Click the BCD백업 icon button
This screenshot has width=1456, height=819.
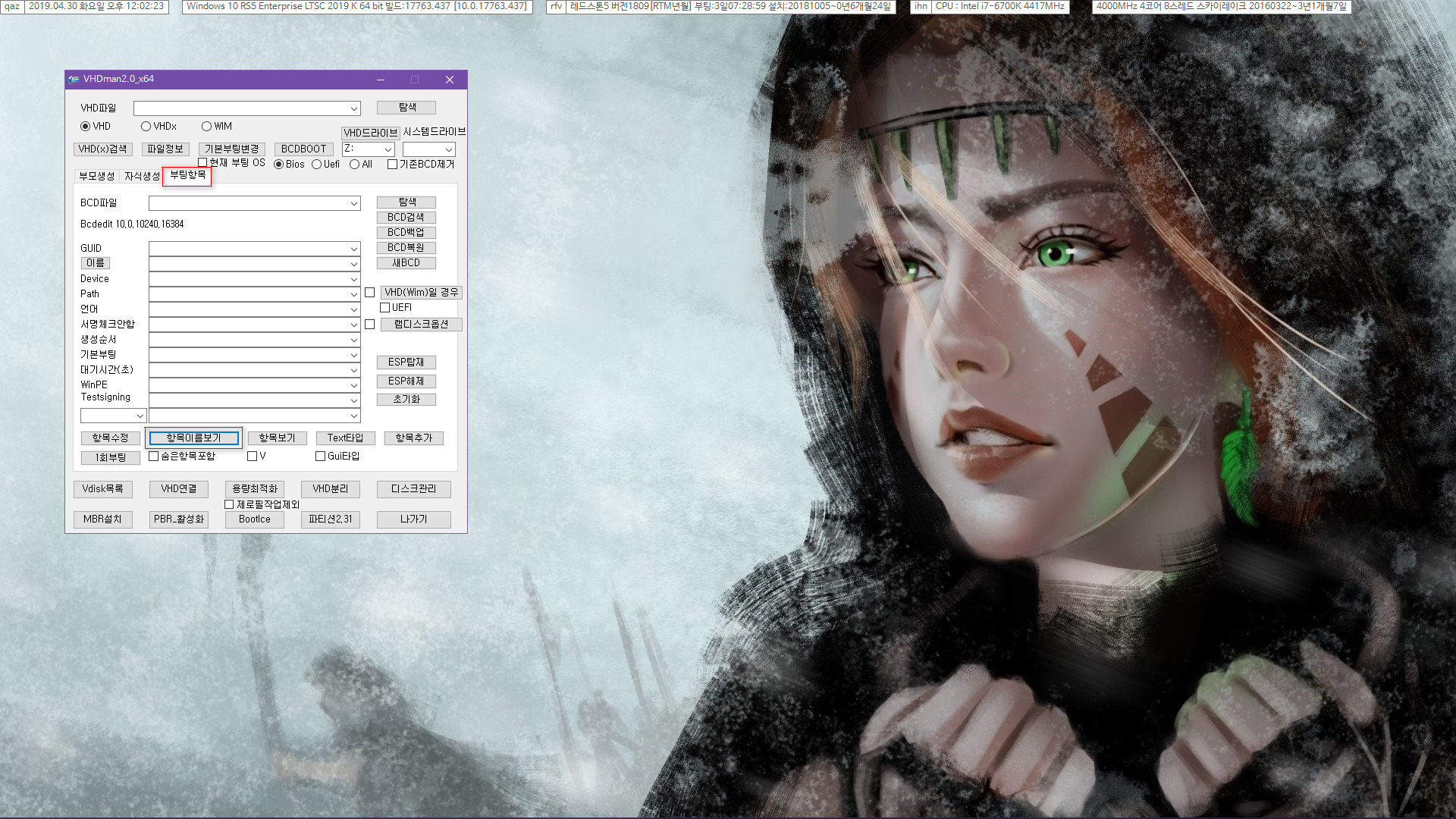click(x=407, y=232)
